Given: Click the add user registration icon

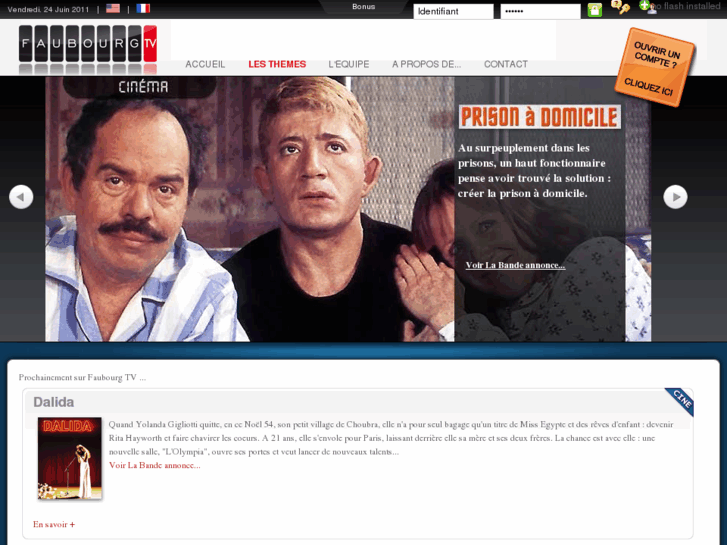Looking at the screenshot, I should [x=645, y=7].
